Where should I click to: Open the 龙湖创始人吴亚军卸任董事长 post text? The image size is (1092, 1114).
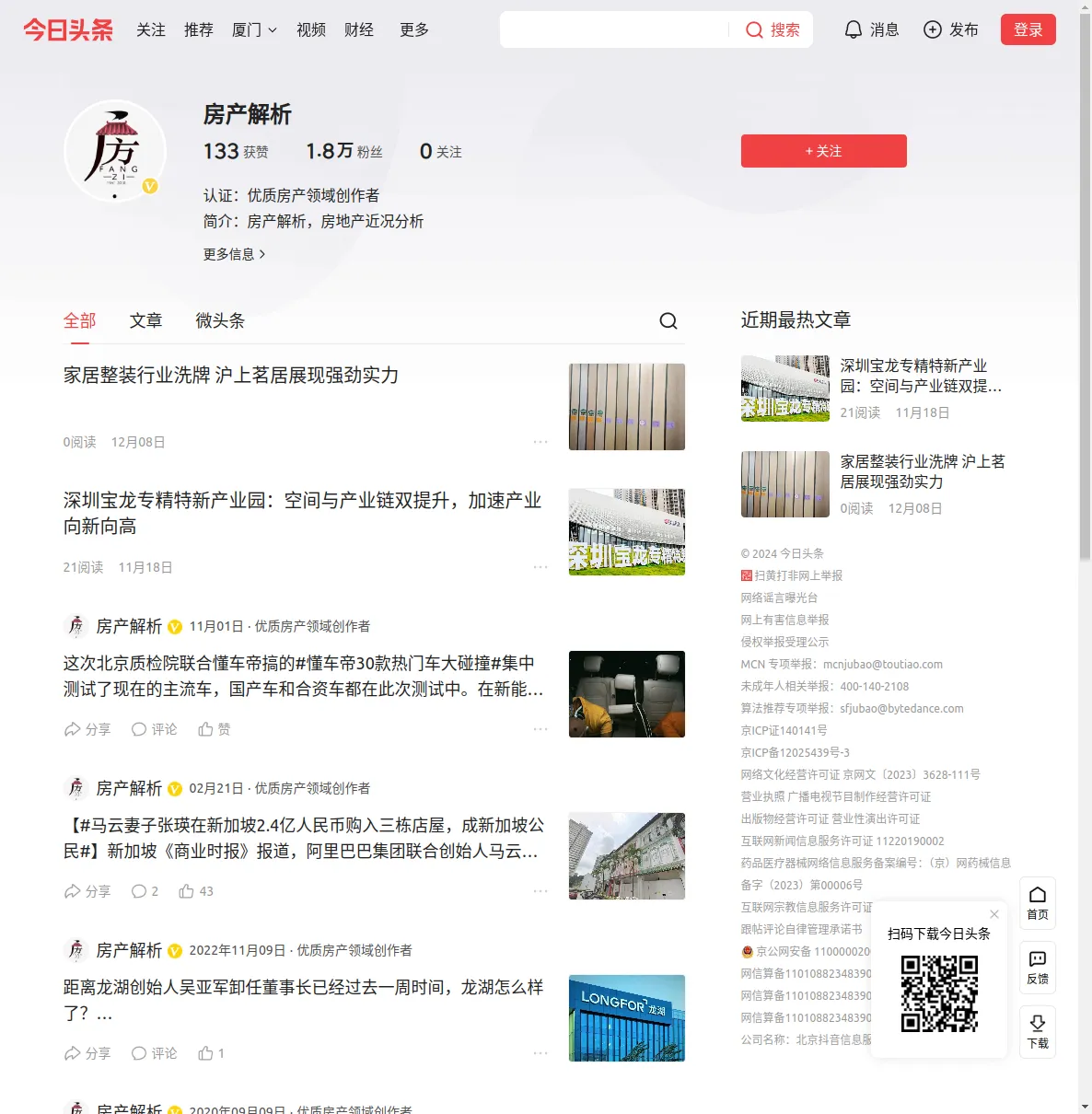pos(304,1000)
